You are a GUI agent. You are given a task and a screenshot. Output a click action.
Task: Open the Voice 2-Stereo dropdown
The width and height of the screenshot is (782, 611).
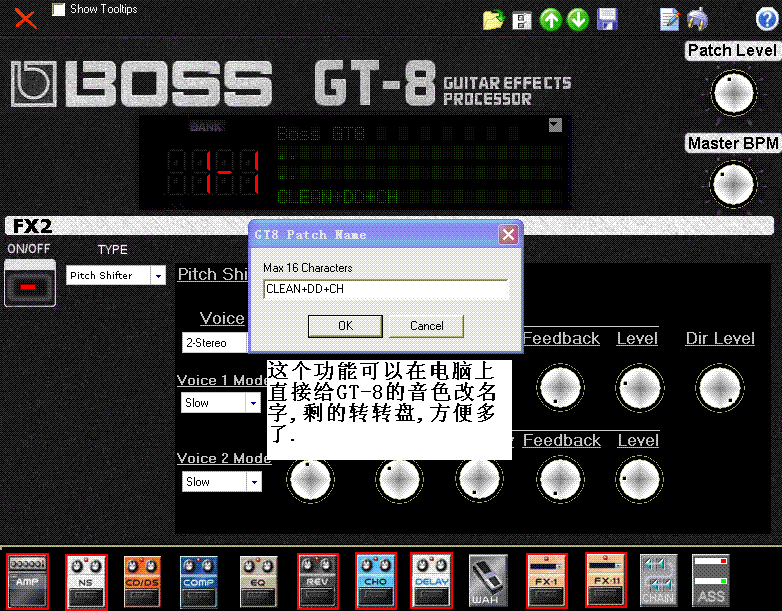(215, 343)
